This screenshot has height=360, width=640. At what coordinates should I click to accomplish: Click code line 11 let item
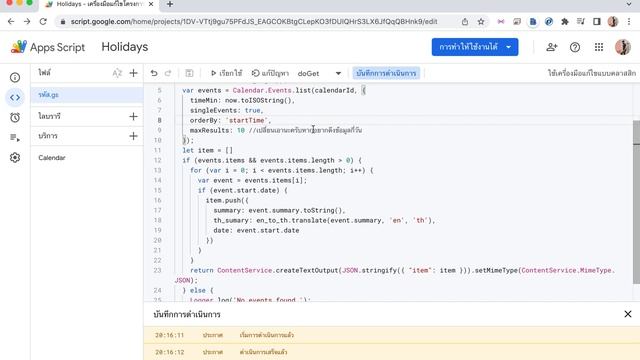(x=207, y=150)
